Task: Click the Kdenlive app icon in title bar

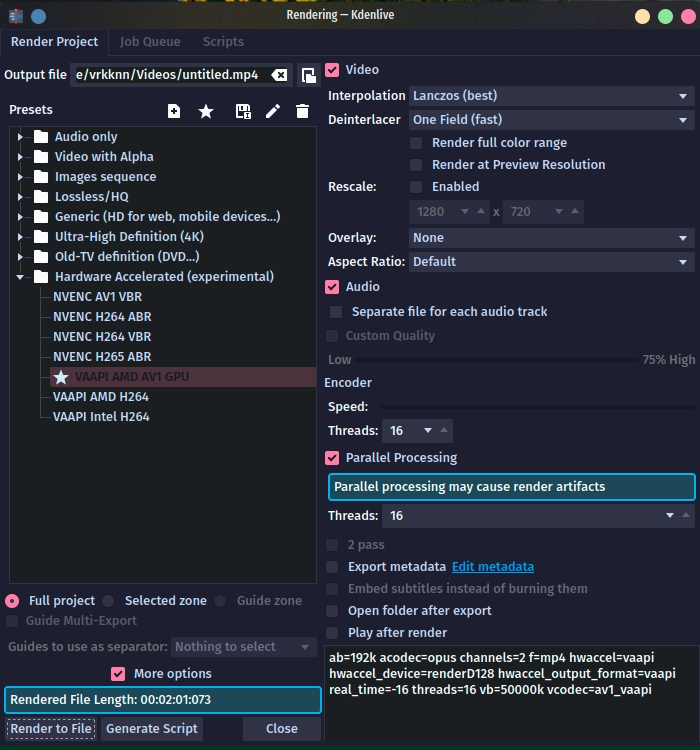Action: 16,16
